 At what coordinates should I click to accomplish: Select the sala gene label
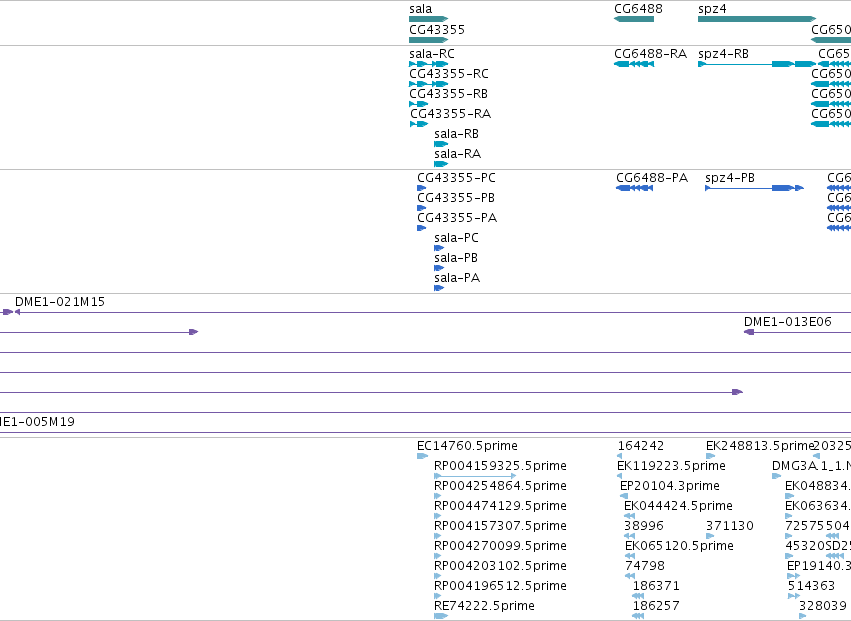(x=421, y=9)
